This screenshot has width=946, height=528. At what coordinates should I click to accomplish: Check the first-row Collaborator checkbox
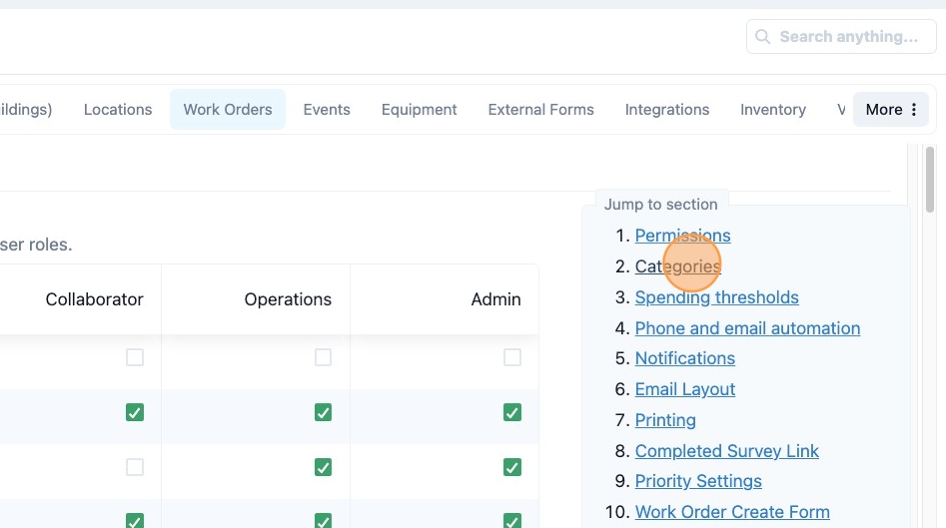tap(135, 357)
